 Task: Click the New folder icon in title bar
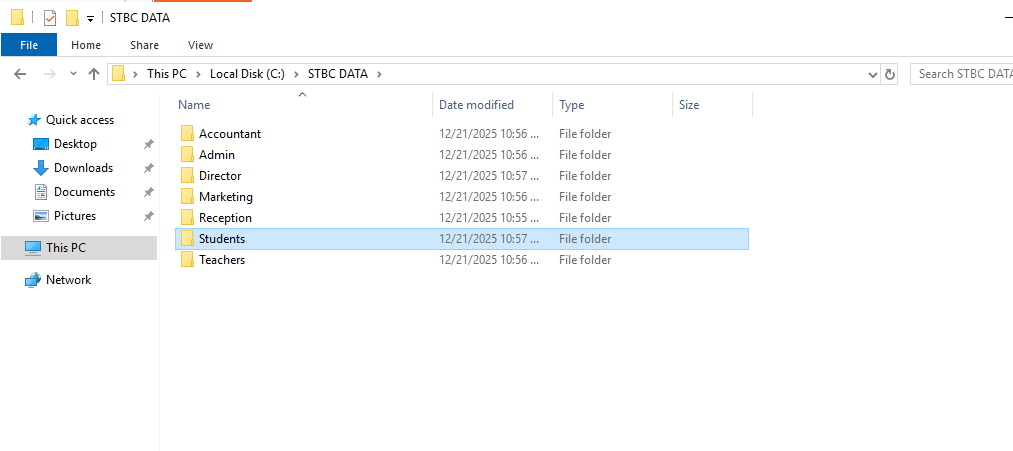[x=72, y=17]
